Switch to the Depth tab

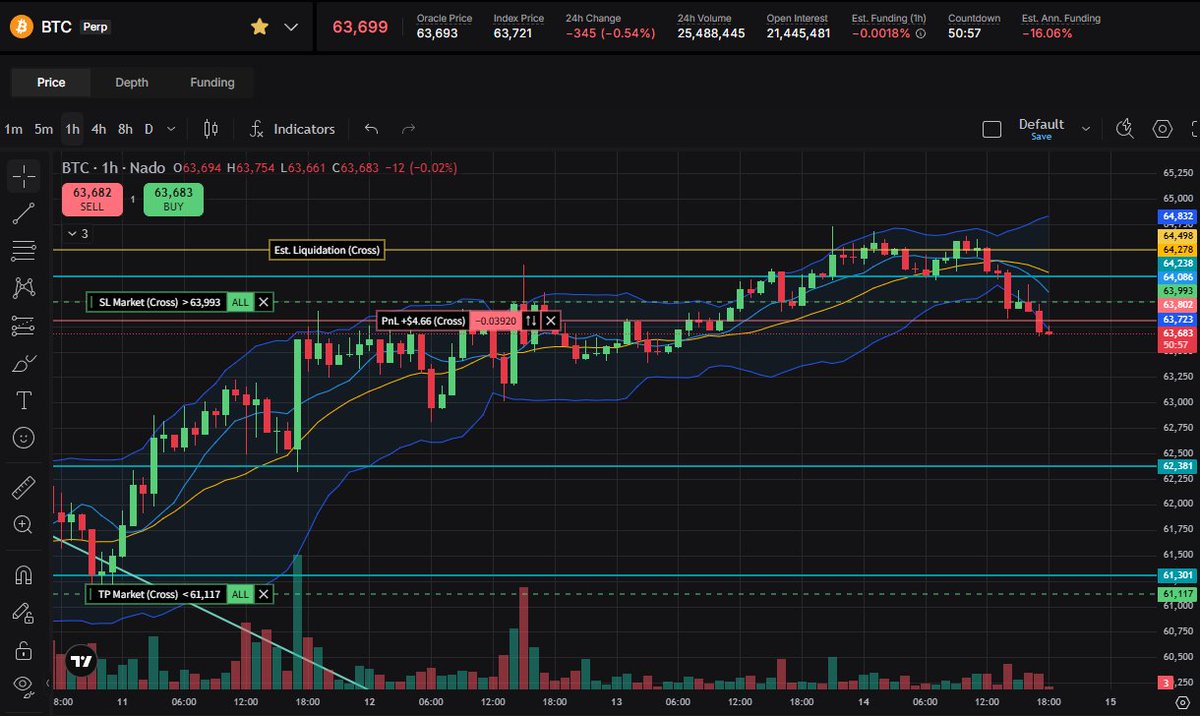[x=131, y=82]
